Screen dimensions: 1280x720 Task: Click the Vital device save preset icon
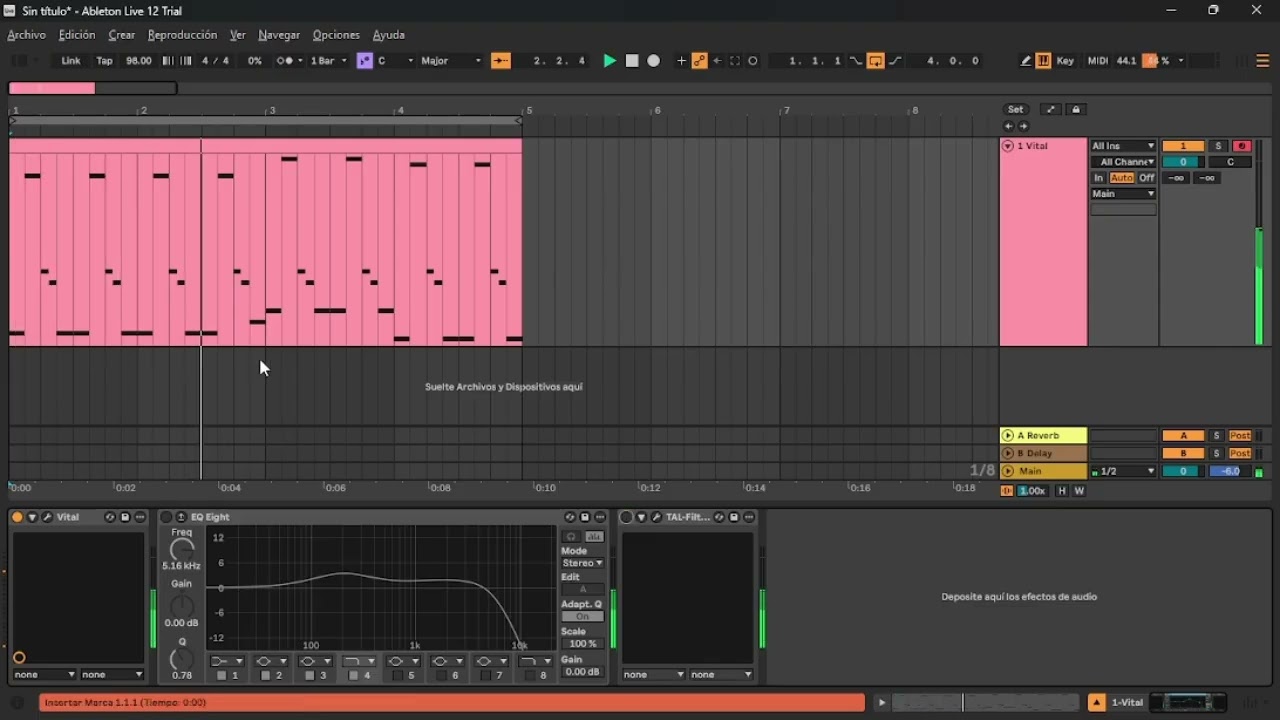tap(125, 517)
